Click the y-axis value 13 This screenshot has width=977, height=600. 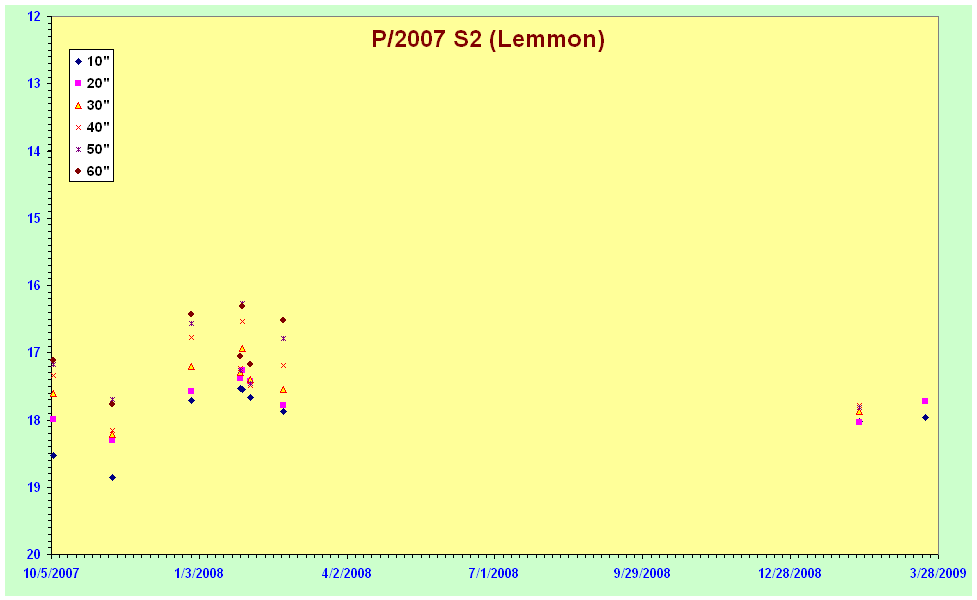click(x=34, y=83)
